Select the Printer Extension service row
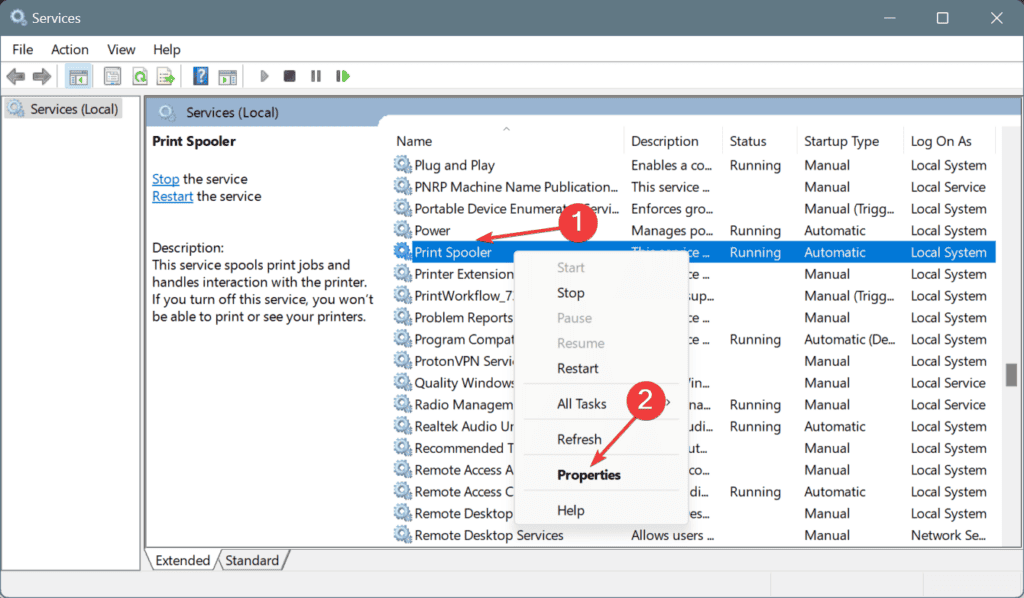 (694, 274)
